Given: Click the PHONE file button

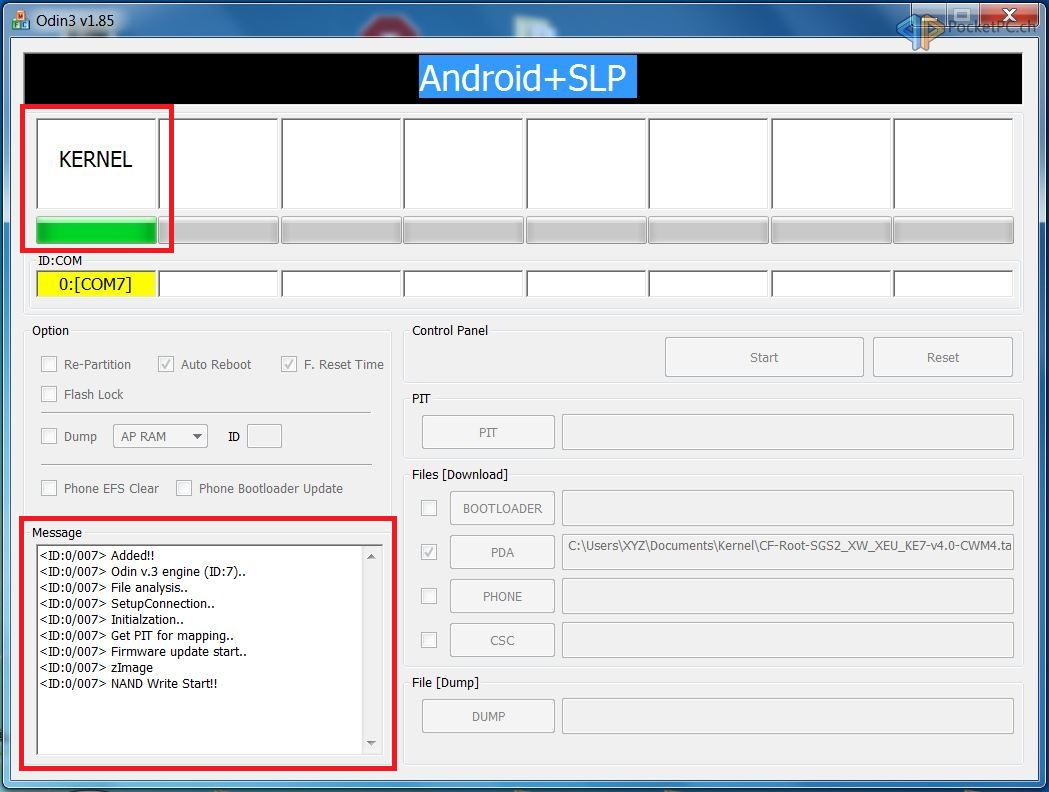Looking at the screenshot, I should pos(502,596).
